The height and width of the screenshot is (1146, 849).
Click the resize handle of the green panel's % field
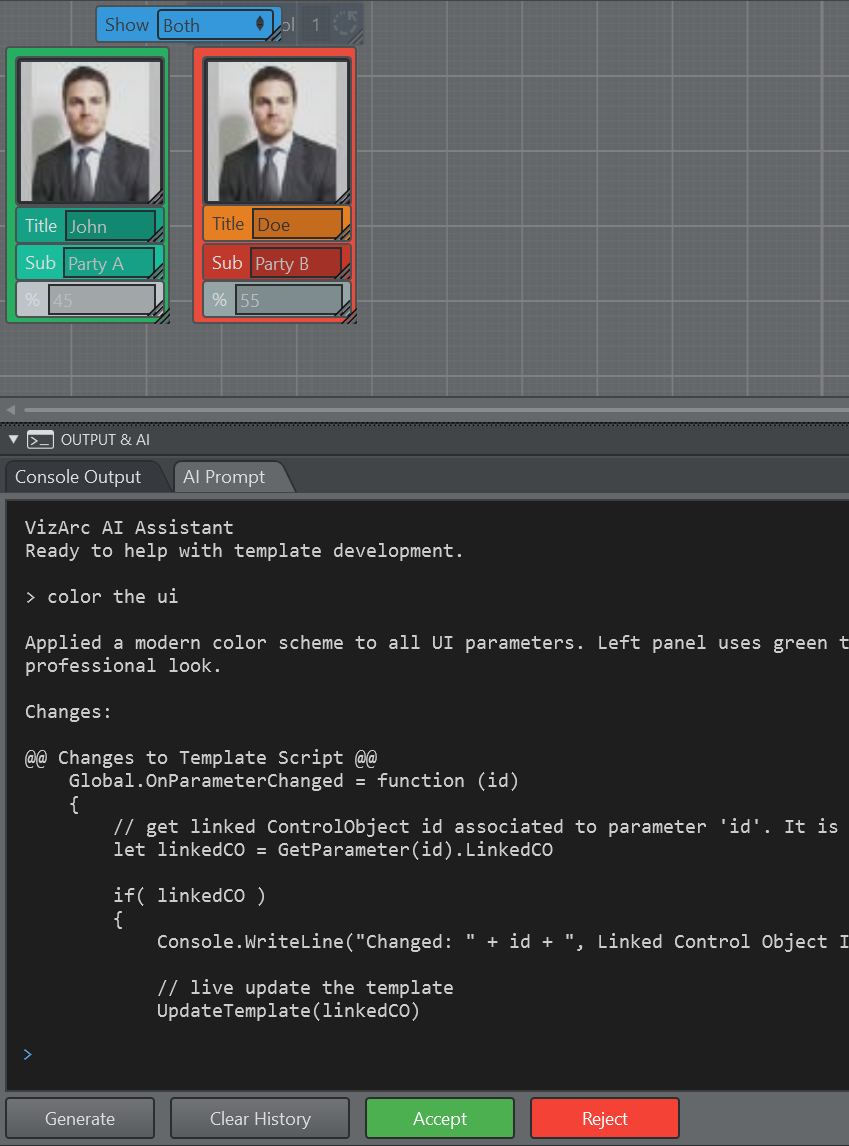pos(157,314)
